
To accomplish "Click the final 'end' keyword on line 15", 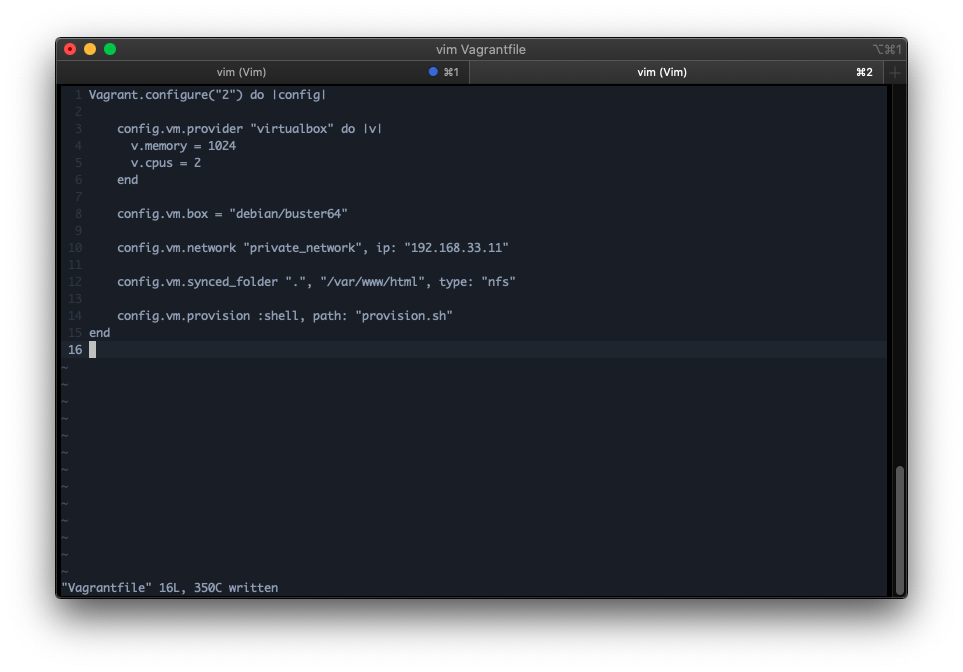I will pos(100,333).
